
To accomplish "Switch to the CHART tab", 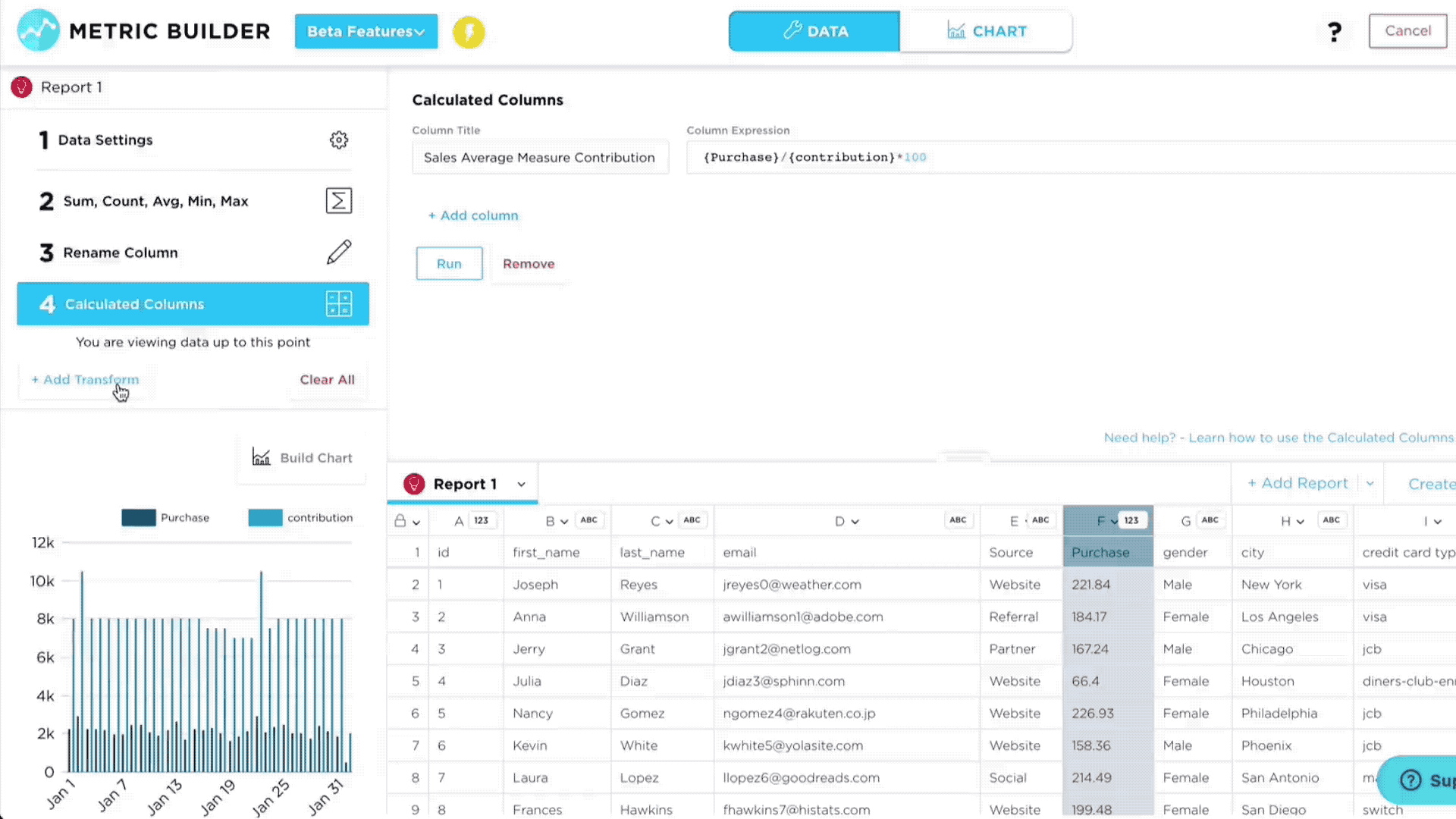I will pyautogui.click(x=986, y=32).
